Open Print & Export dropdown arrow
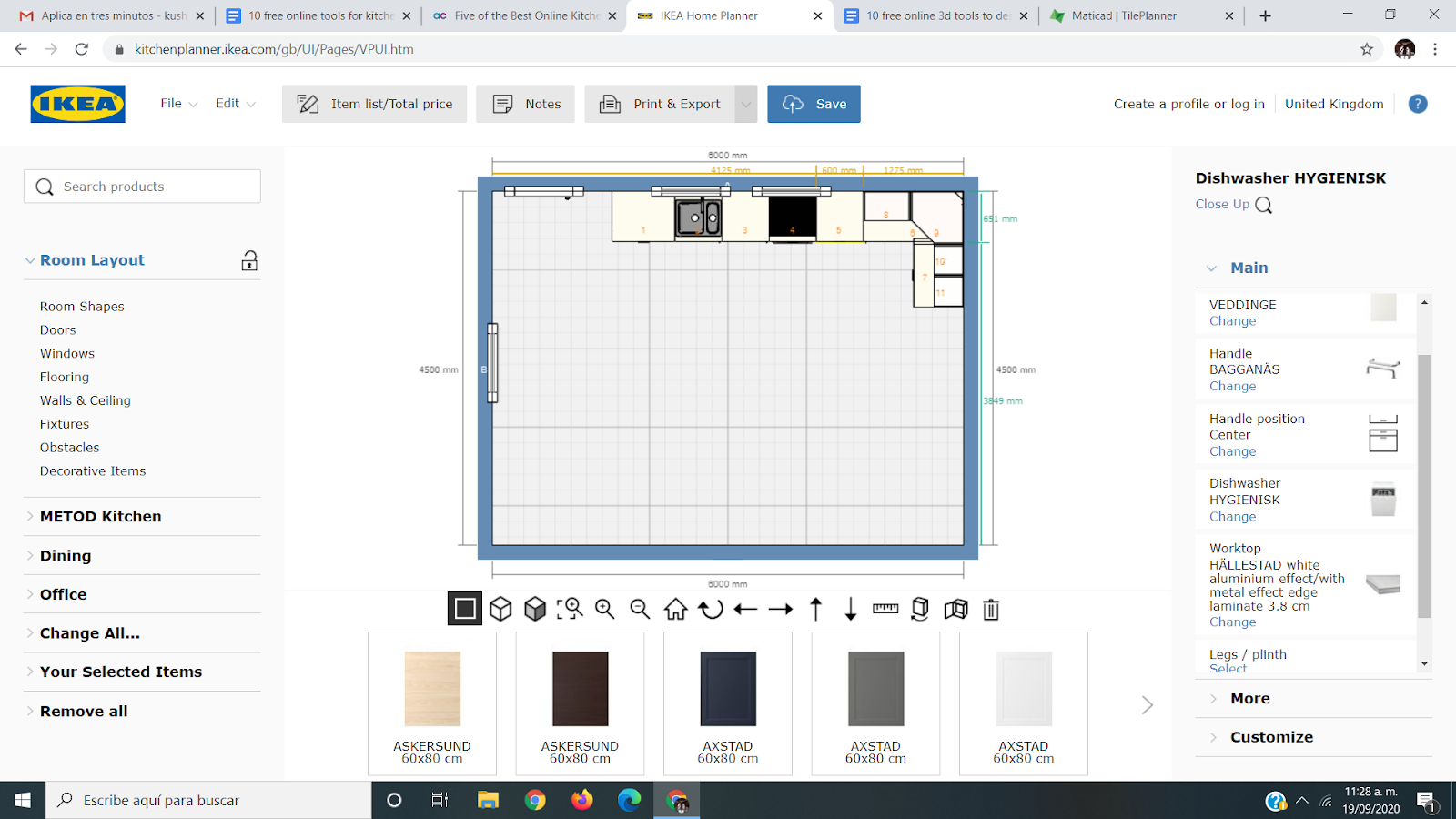This screenshot has height=819, width=1456. 746,104
